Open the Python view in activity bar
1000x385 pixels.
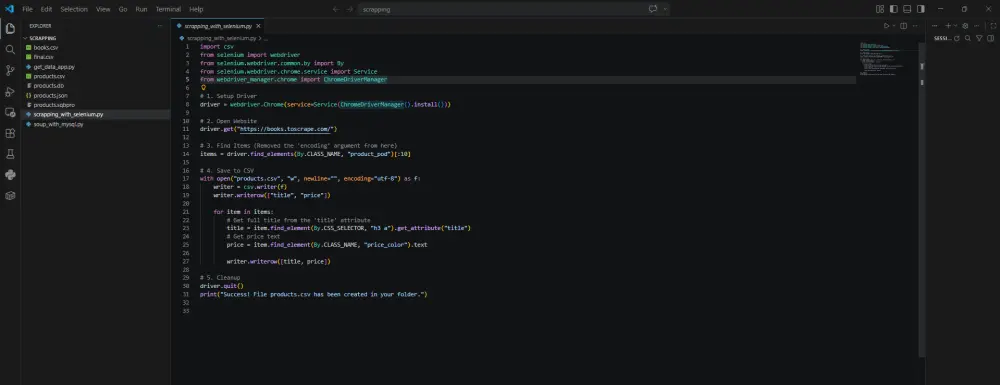click(x=10, y=175)
